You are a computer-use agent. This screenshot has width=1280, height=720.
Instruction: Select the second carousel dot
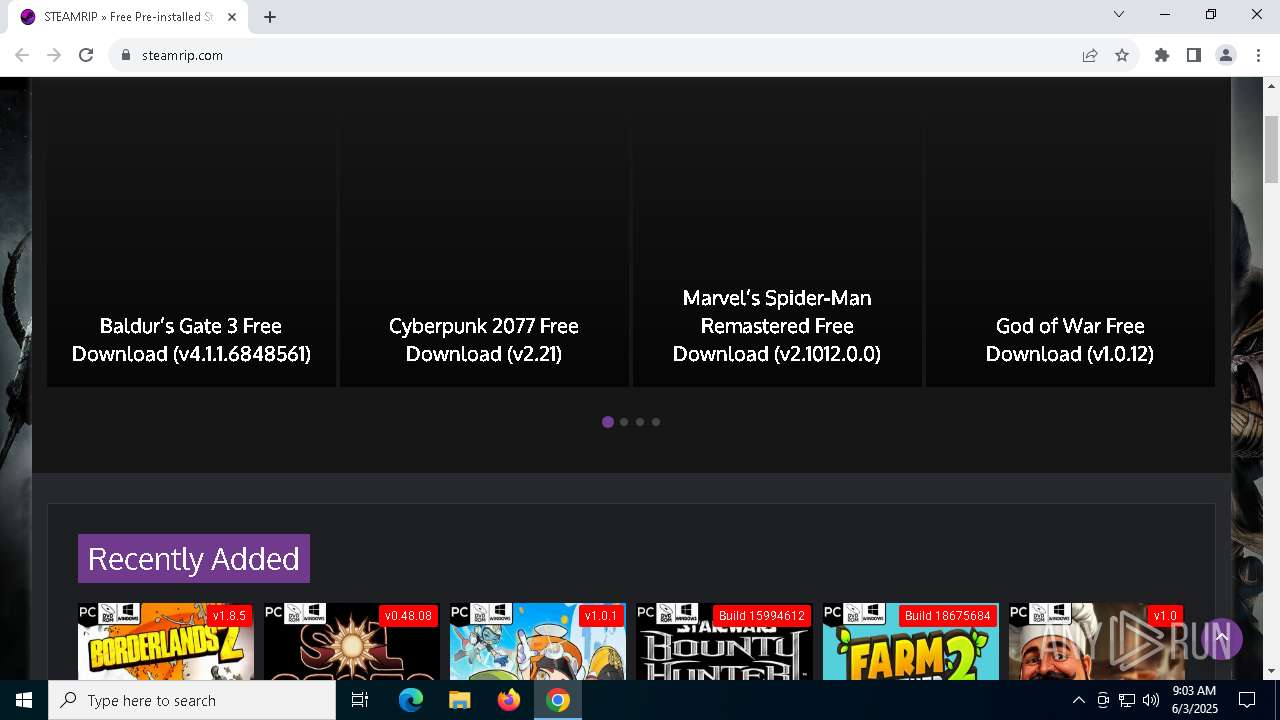coord(624,422)
